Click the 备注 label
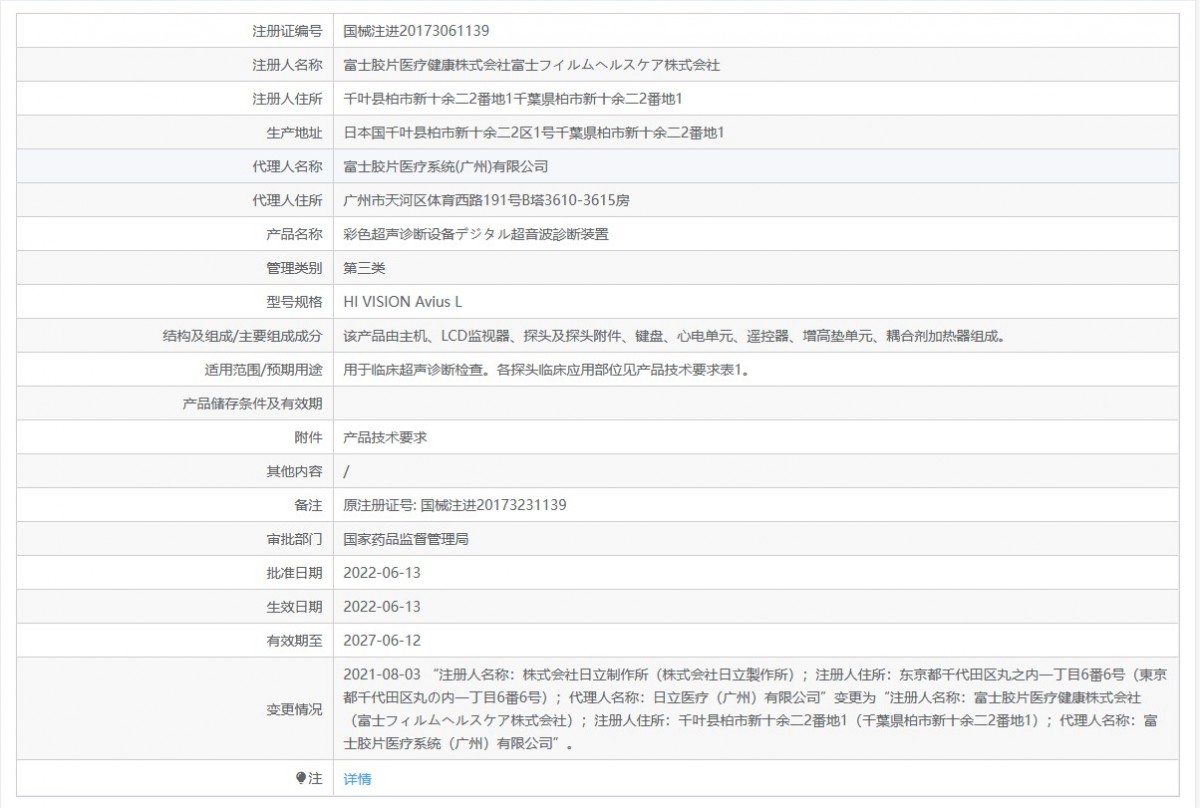1200x808 pixels. click(308, 505)
